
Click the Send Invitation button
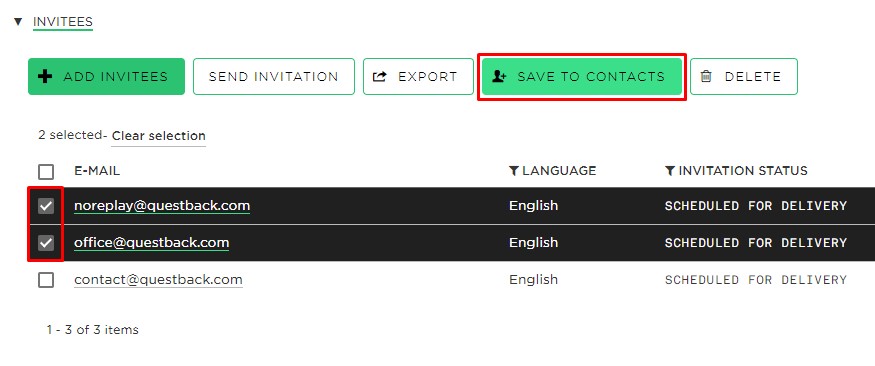coord(273,76)
